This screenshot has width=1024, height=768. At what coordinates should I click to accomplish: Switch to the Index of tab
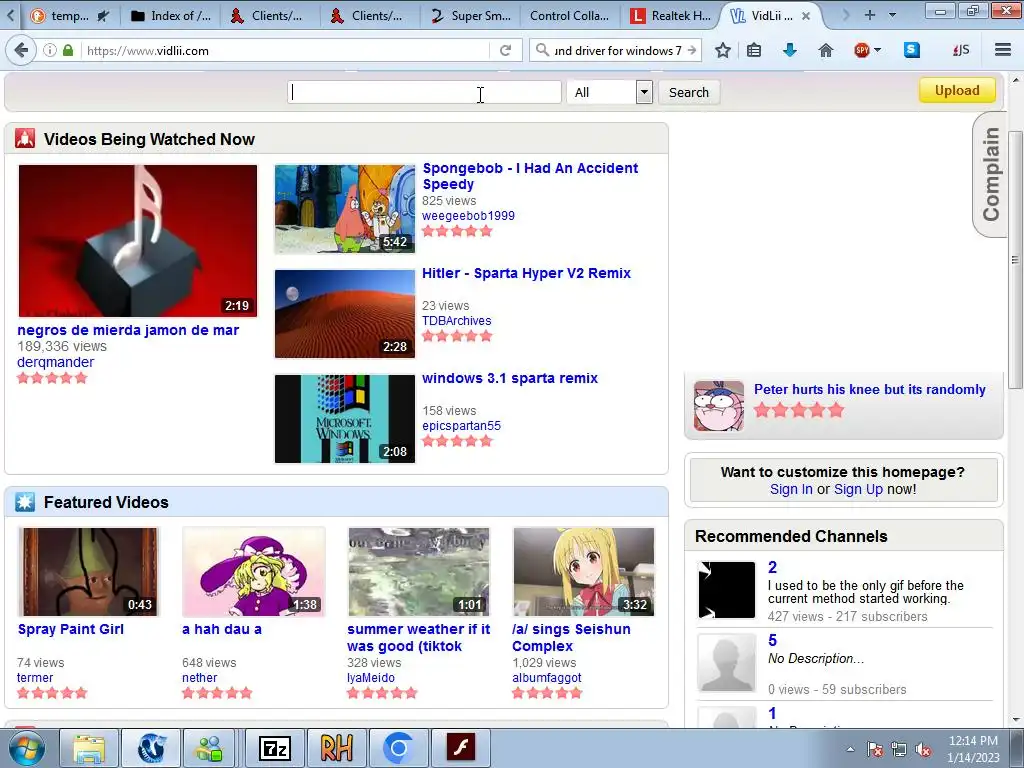coord(170,16)
